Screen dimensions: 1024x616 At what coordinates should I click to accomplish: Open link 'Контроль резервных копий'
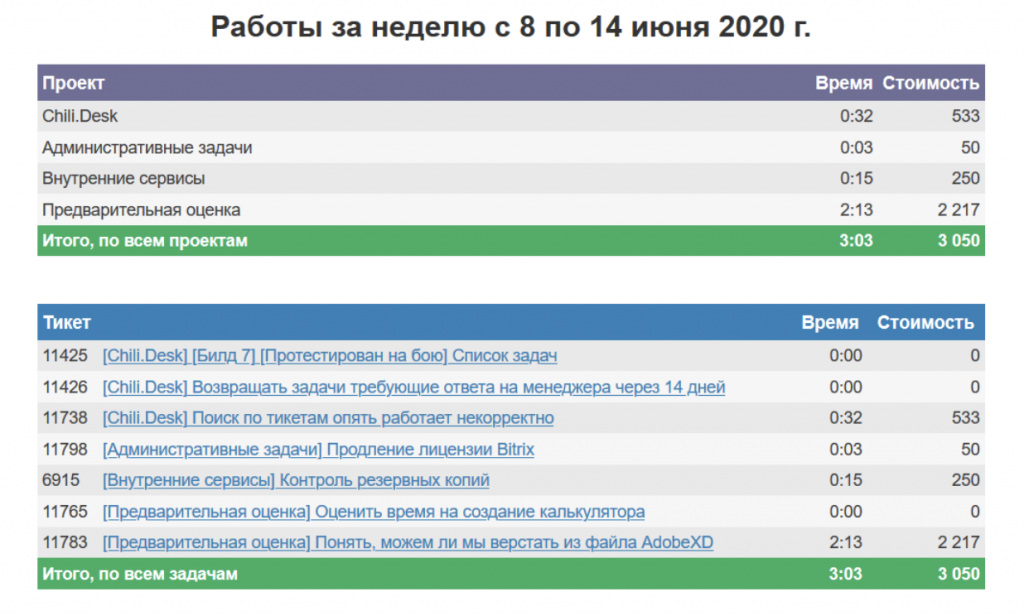[296, 481]
